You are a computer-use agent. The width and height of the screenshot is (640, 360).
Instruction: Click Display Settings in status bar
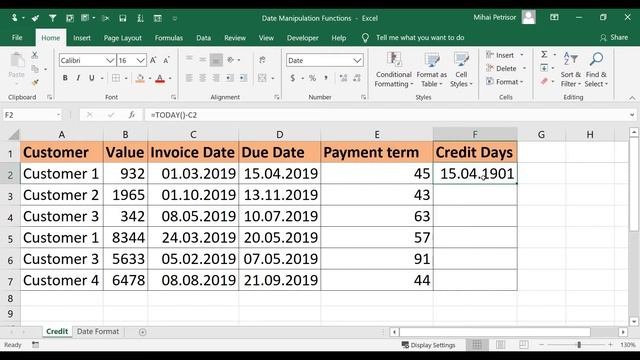tap(428, 345)
